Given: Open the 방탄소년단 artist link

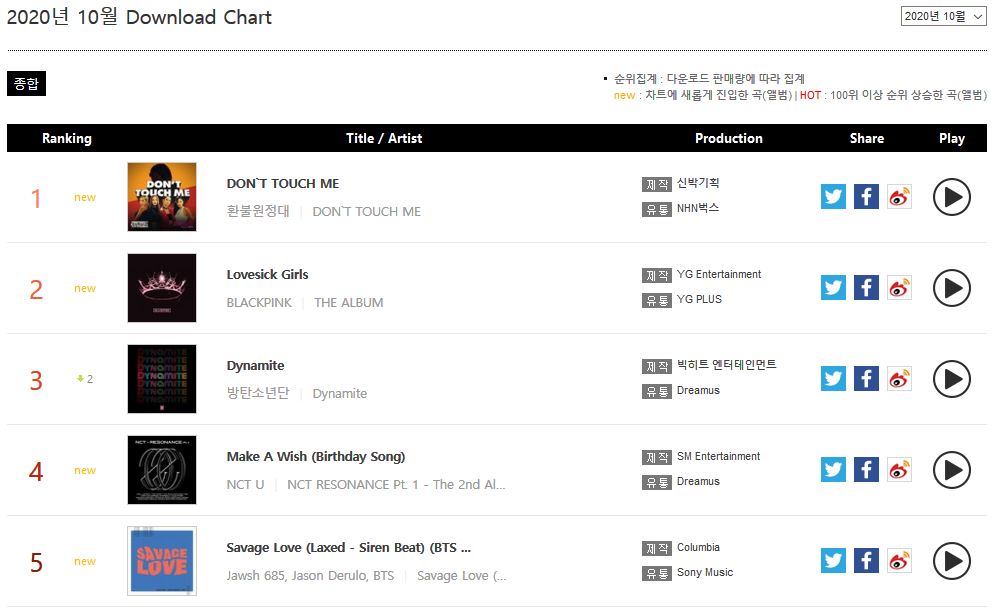Looking at the screenshot, I should 257,393.
